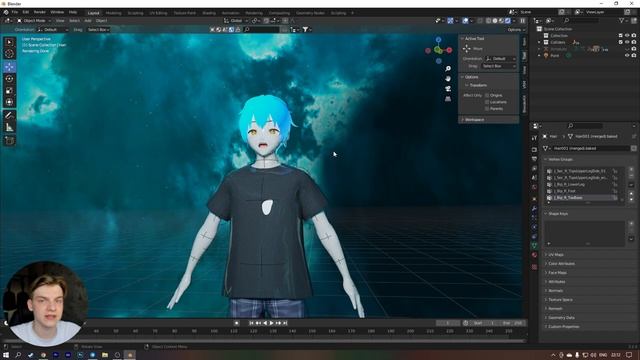Open the Material properties tab icon
Screen dimensions: 640x360
click(x=534, y=255)
